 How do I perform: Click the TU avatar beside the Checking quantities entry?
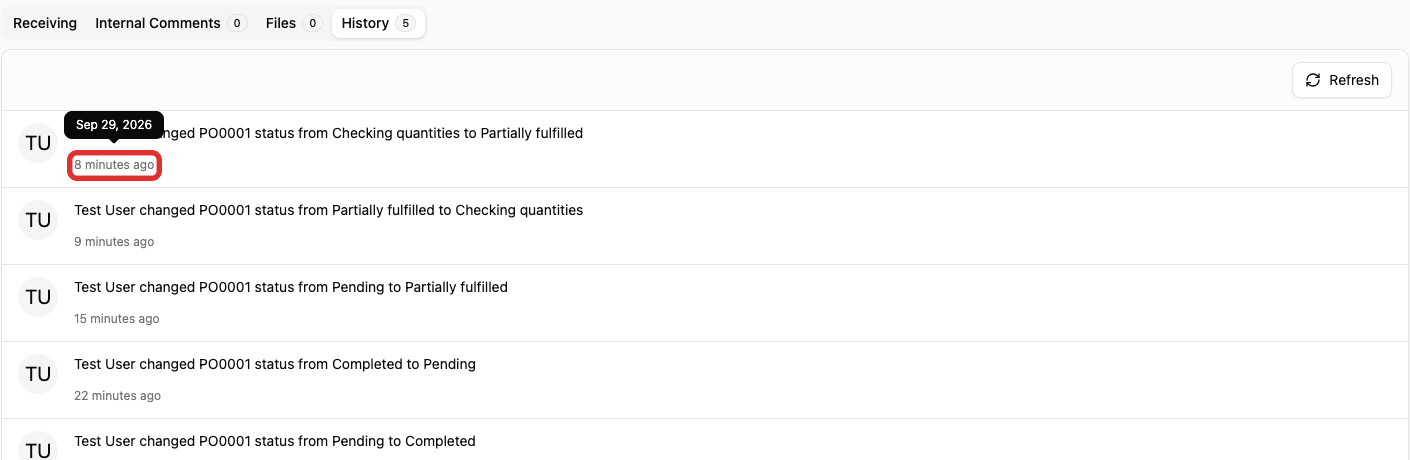38,220
